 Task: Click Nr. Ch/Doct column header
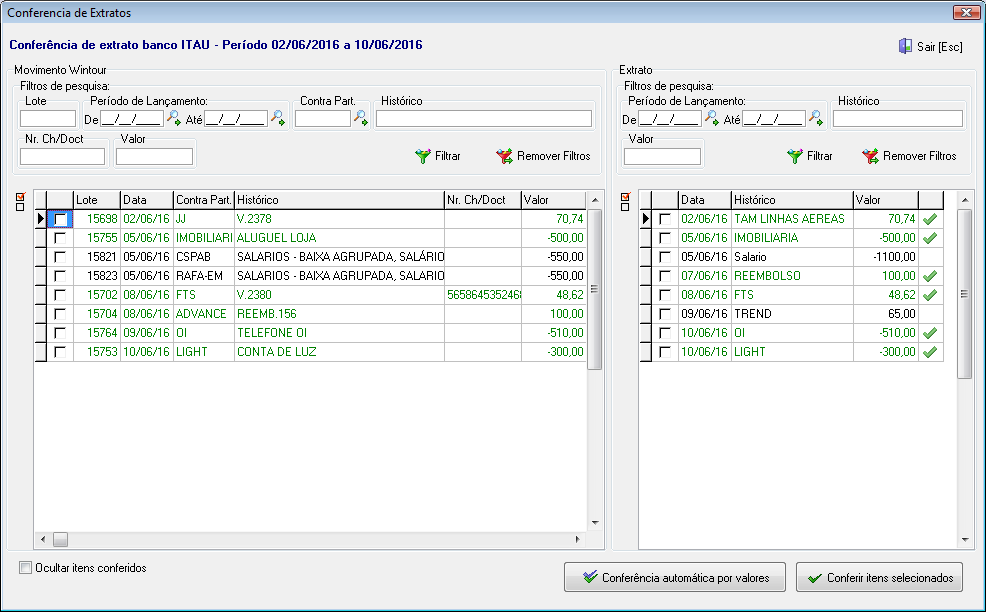pyautogui.click(x=482, y=200)
